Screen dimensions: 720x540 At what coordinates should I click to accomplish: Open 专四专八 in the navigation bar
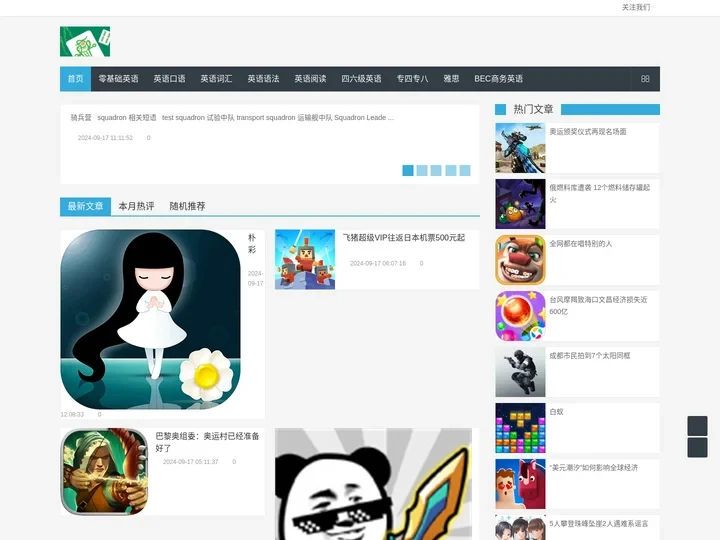[x=412, y=79]
